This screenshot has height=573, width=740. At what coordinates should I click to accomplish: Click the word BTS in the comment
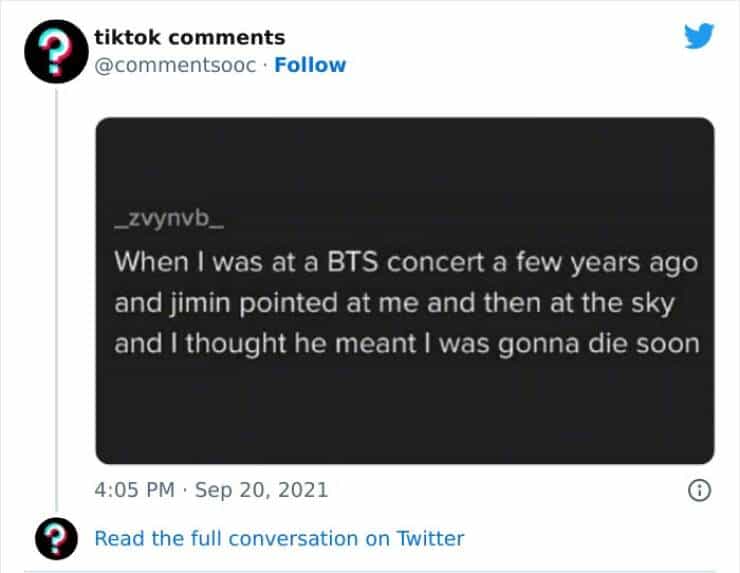click(354, 263)
